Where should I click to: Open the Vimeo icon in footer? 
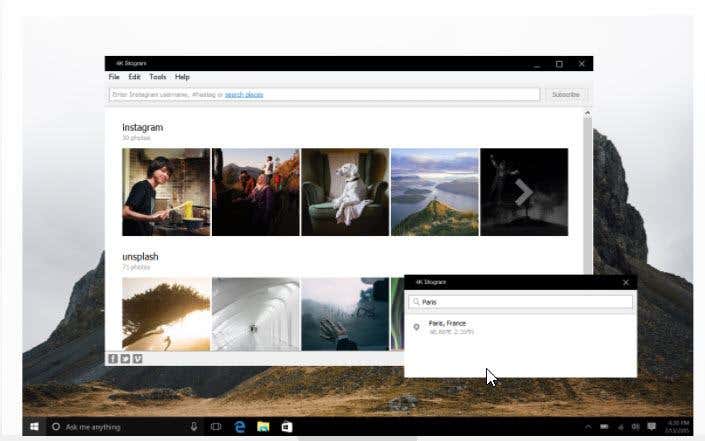pos(138,359)
